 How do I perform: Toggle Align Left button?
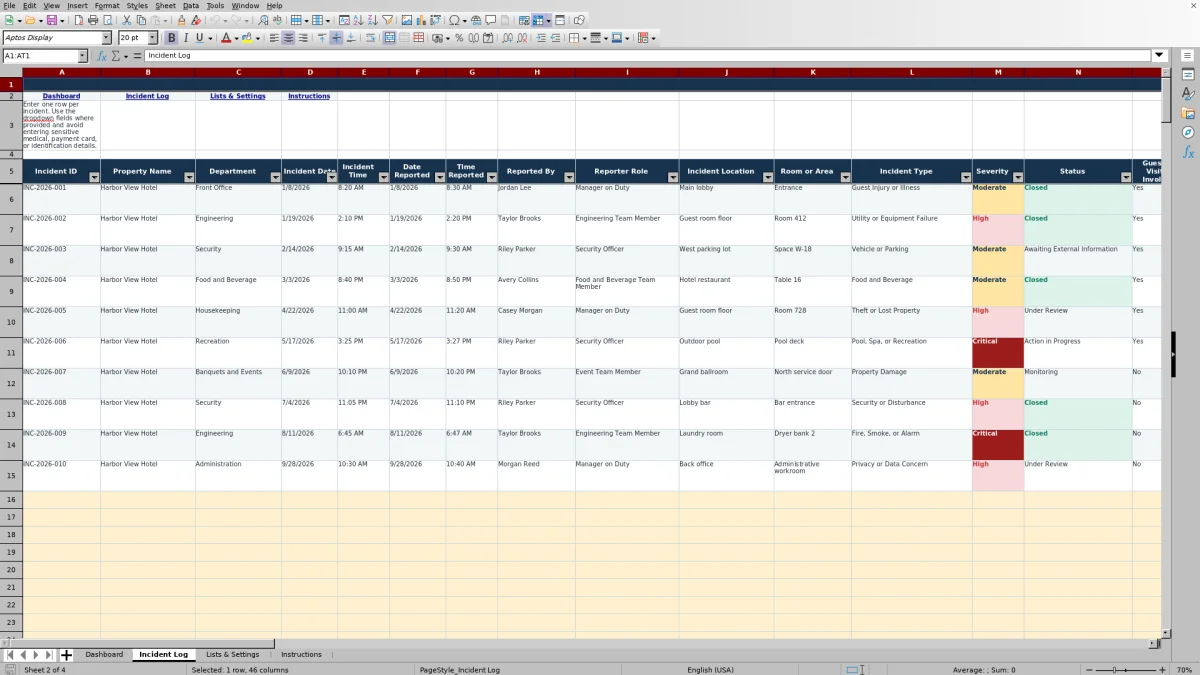273,38
